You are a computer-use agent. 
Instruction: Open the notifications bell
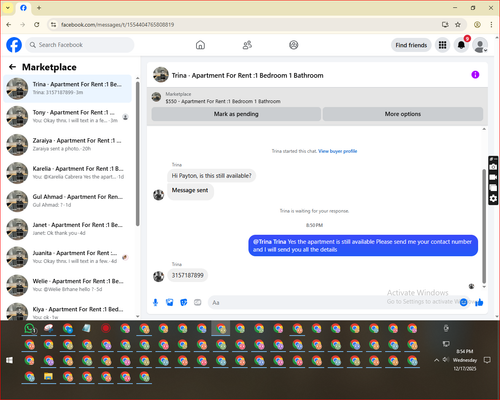[x=461, y=45]
